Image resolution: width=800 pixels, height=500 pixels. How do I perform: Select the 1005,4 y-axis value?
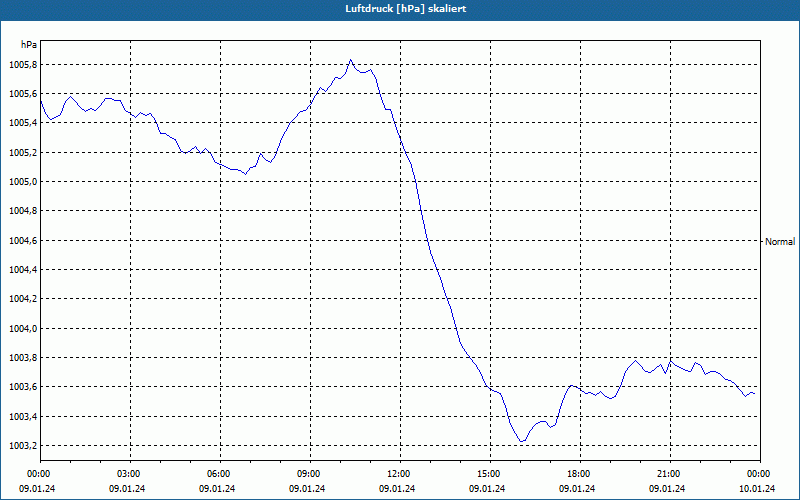23,123
